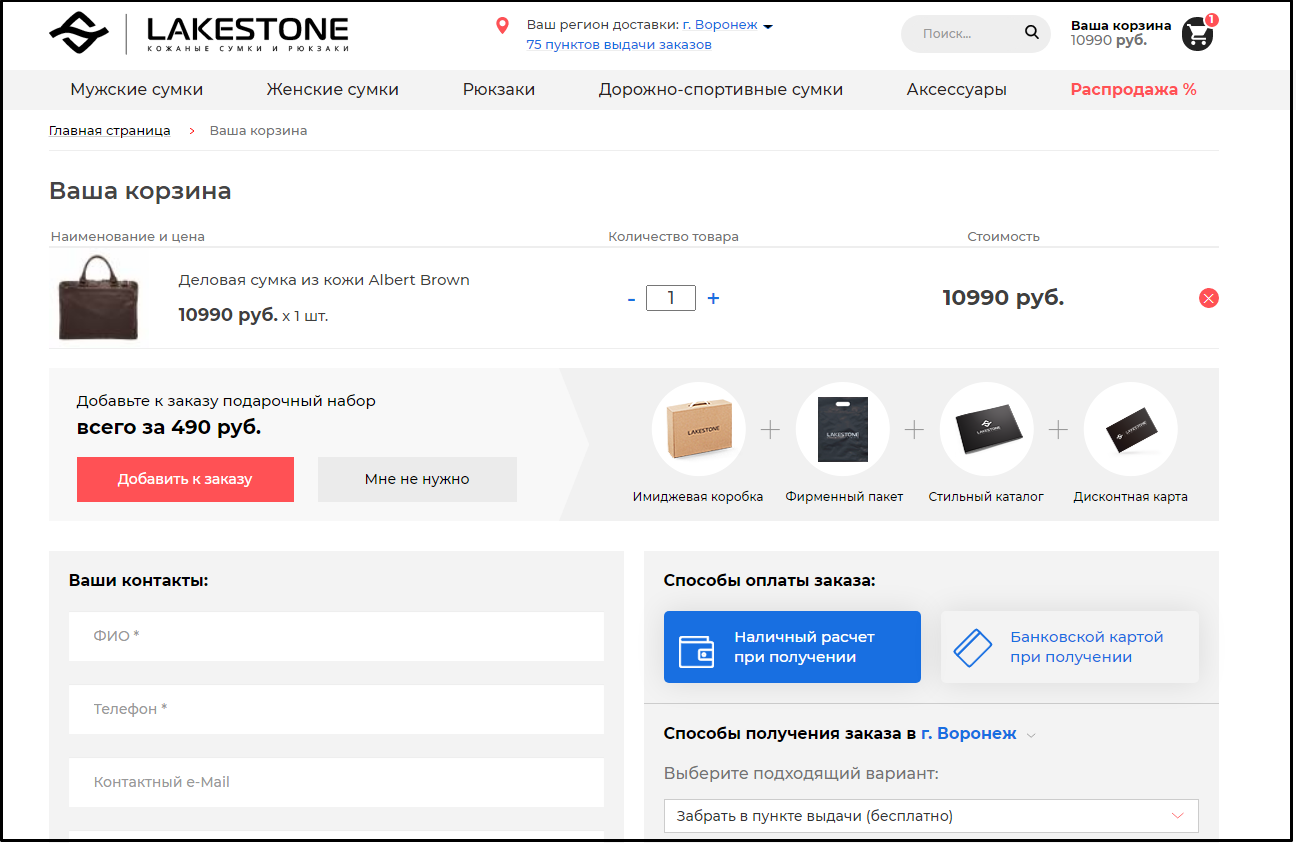Click the всего за 490 руб. text
Screen dimensions: 1296x843
click(169, 427)
